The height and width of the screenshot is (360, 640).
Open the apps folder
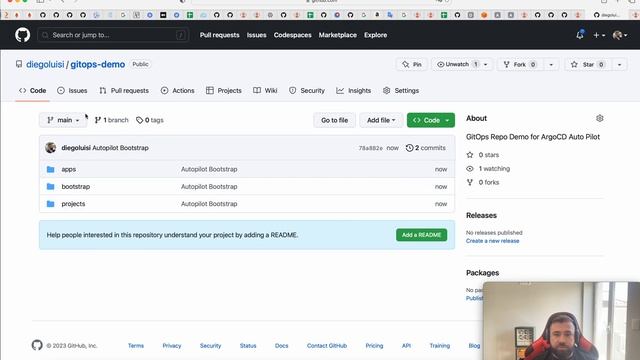69,169
